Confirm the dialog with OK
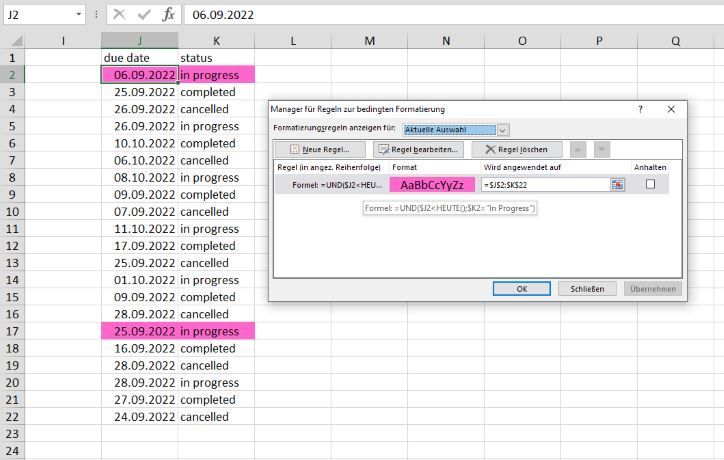 coord(522,289)
